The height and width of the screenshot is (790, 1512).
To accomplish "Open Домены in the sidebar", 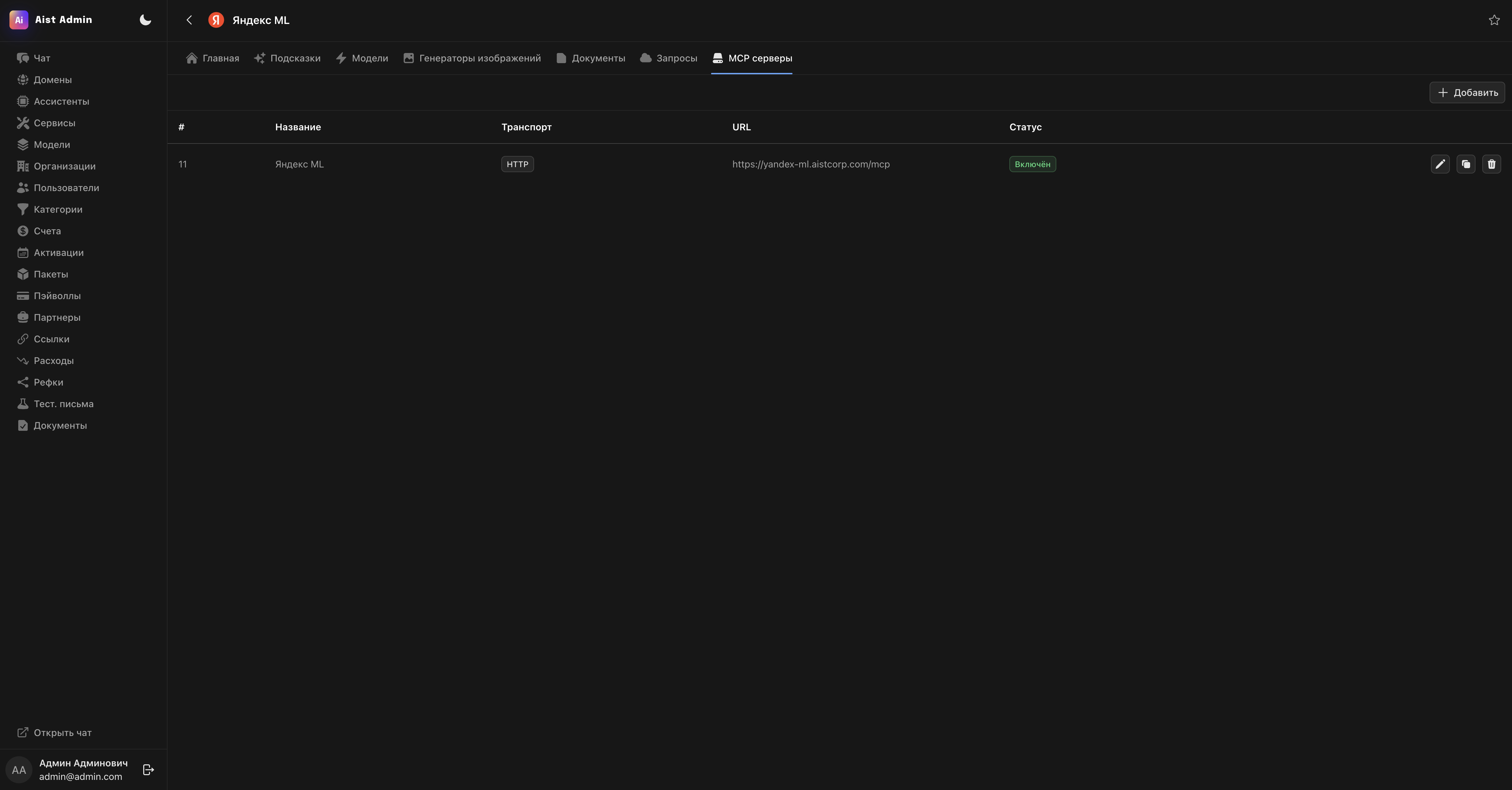I will tap(83, 80).
